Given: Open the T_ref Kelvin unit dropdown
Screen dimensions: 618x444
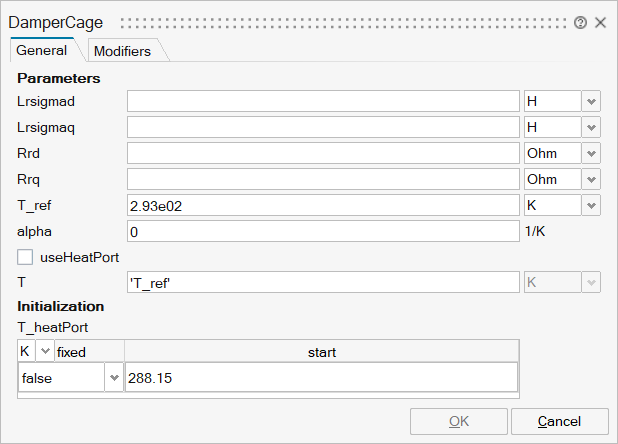Looking at the screenshot, I should pyautogui.click(x=591, y=205).
